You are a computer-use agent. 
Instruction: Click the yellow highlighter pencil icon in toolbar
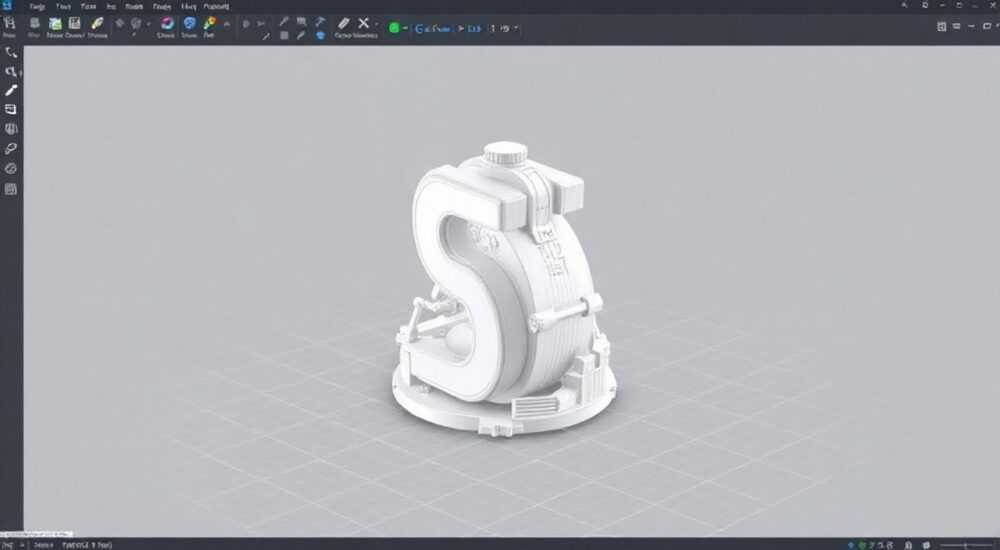pyautogui.click(x=97, y=24)
